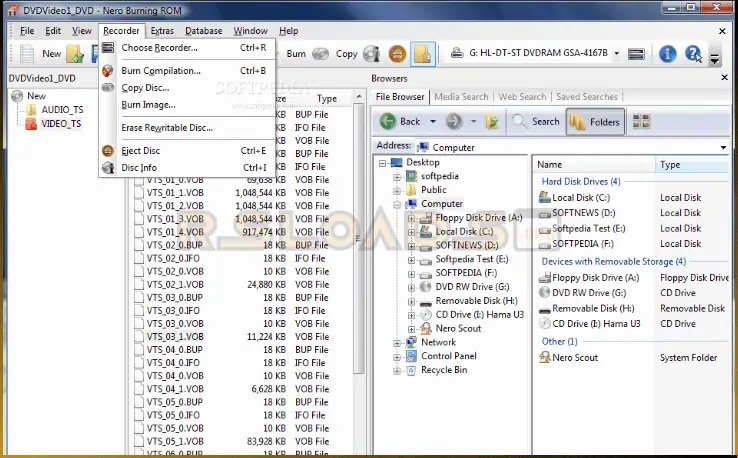738x458 pixels.
Task: Select DVD RW Drive (G:) in file list
Action: (589, 293)
